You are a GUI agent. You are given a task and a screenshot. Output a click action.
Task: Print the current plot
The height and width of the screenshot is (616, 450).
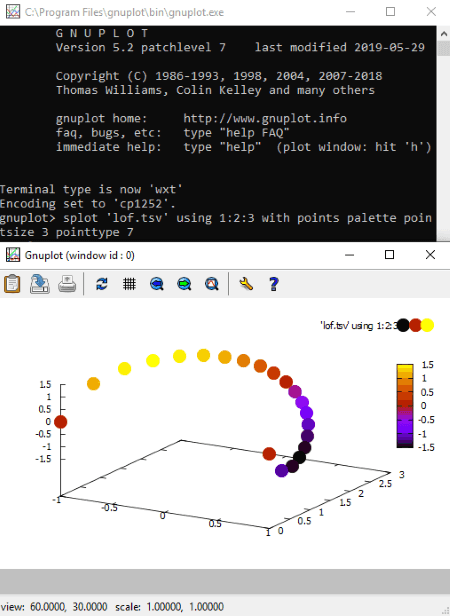(x=67, y=284)
